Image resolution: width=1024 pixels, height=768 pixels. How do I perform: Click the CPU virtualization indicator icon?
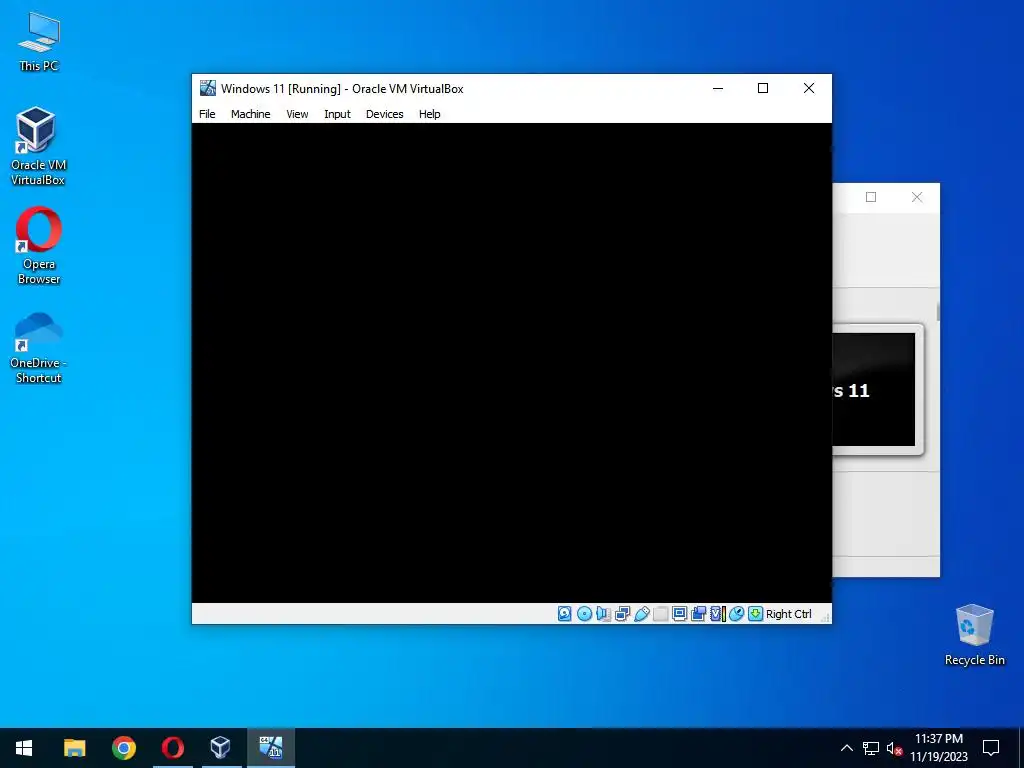click(x=718, y=613)
